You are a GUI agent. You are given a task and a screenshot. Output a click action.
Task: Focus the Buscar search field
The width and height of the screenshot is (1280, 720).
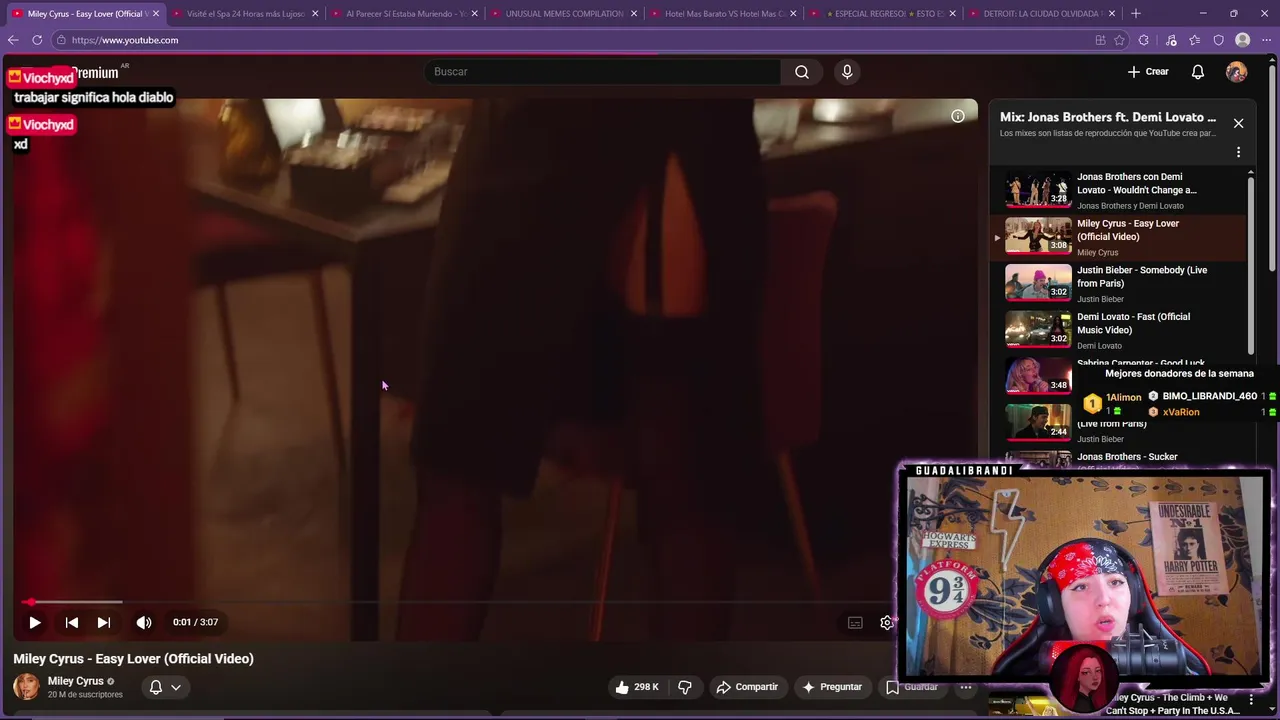click(x=603, y=72)
